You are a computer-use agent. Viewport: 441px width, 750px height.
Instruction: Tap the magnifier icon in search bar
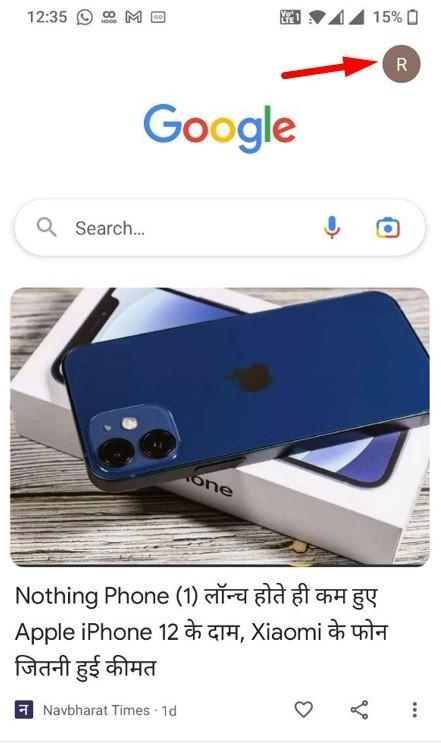click(46, 227)
